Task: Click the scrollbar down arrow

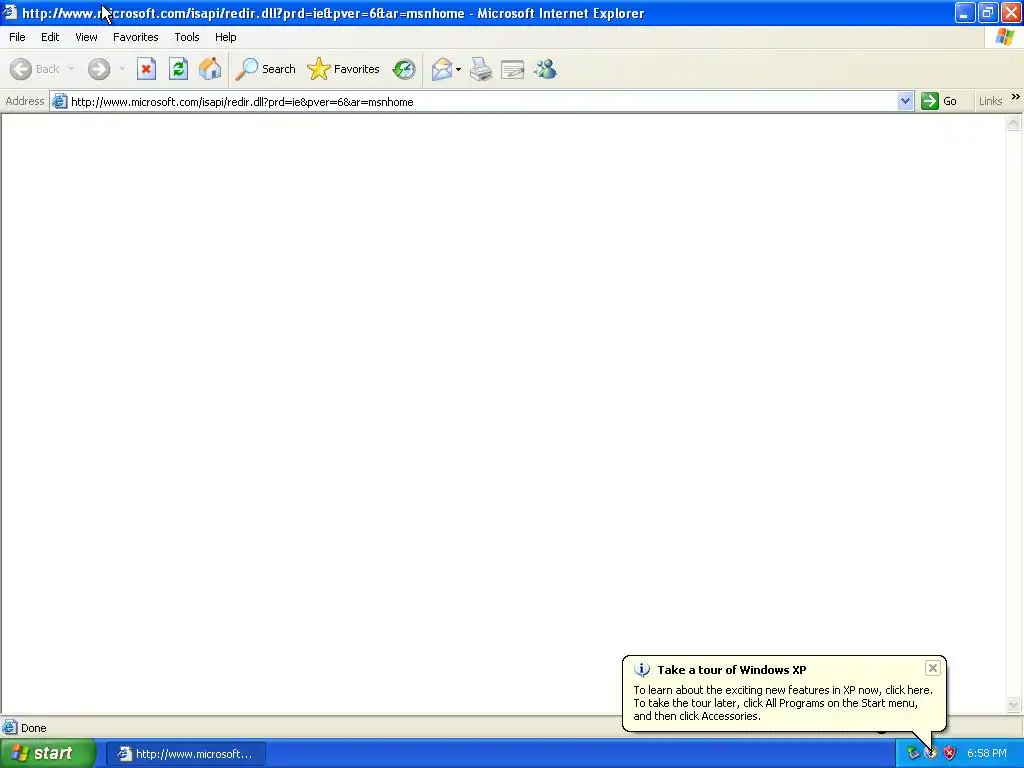Action: pyautogui.click(x=1014, y=704)
